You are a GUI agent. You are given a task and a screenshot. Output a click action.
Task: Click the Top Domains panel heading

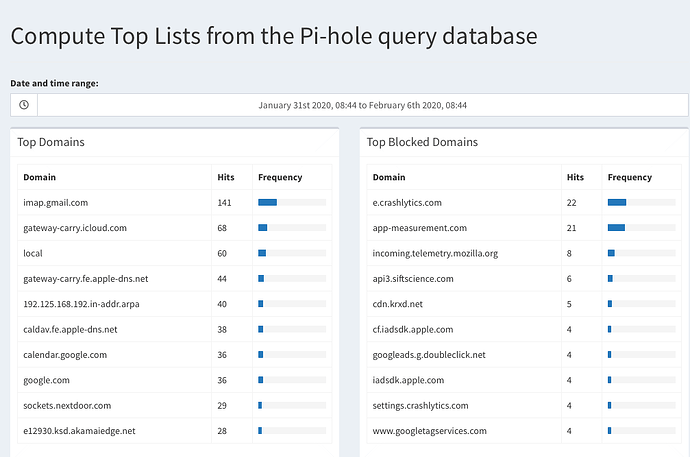pos(51,142)
